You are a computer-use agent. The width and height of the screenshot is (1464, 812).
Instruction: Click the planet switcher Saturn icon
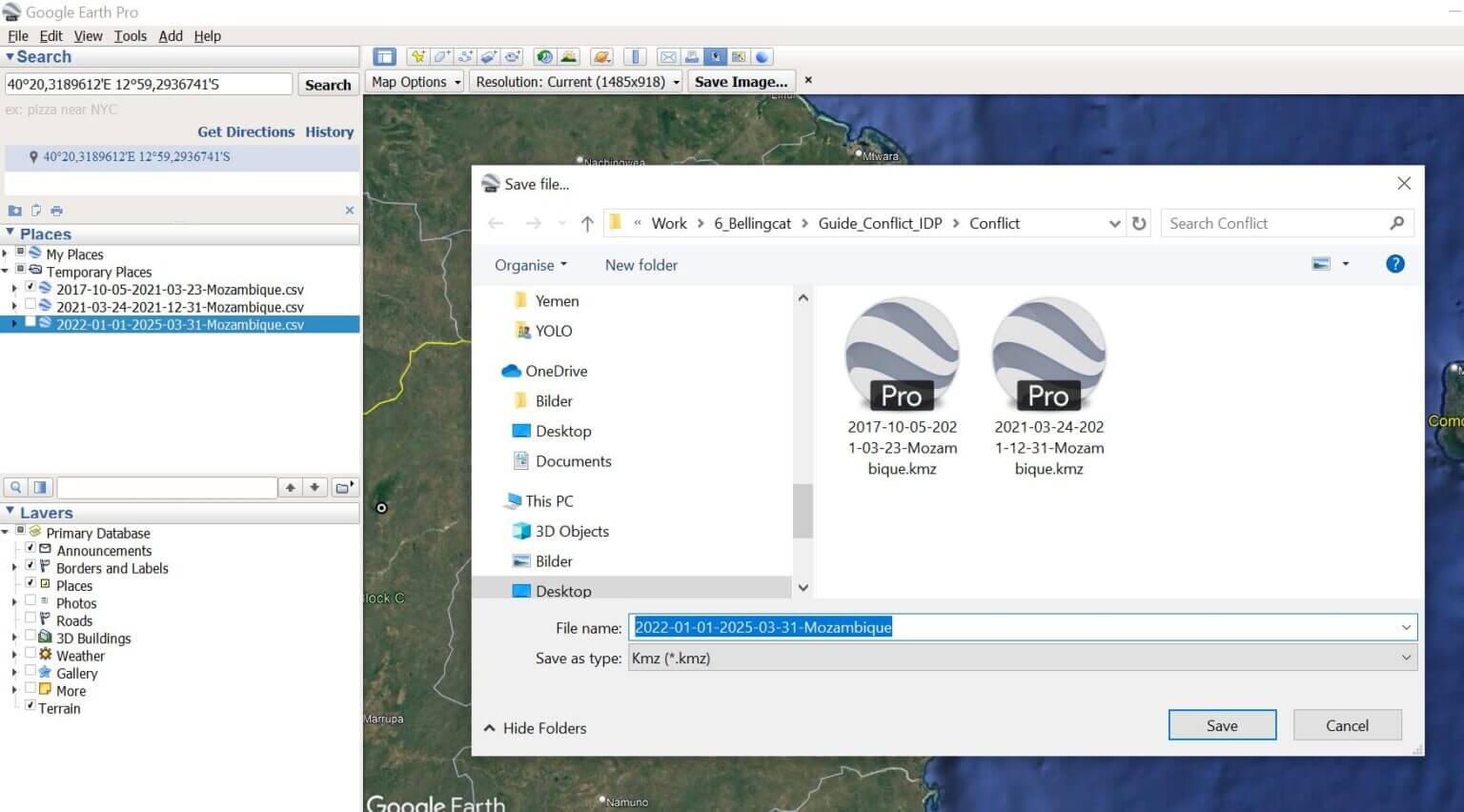600,57
